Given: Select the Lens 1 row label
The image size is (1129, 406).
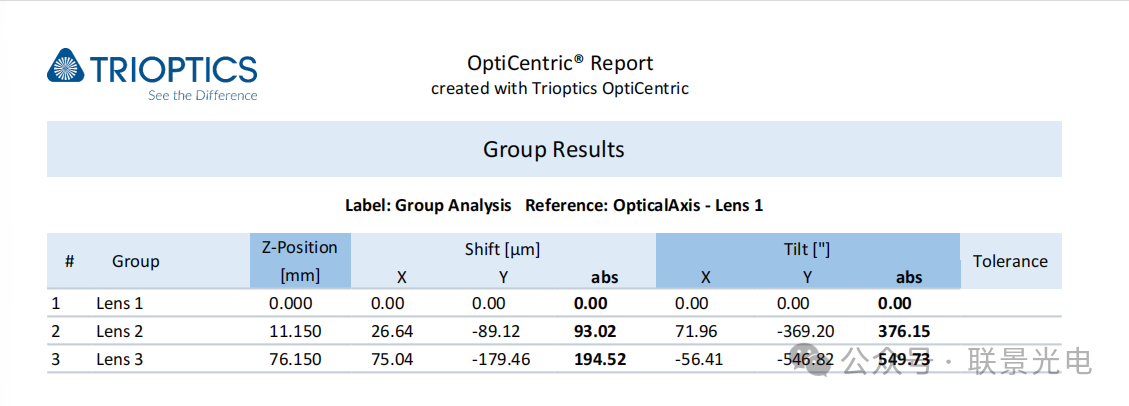Looking at the screenshot, I should pos(120,303).
